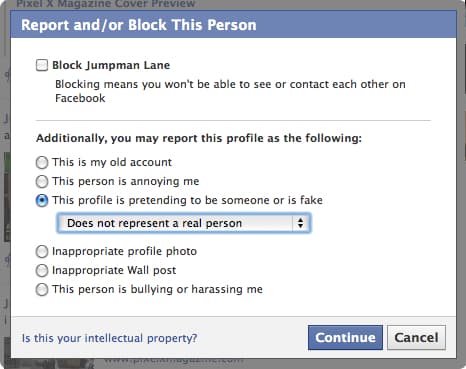The height and width of the screenshot is (369, 466).
Task: Click the "This person is annoying me" label
Action: click(126, 181)
